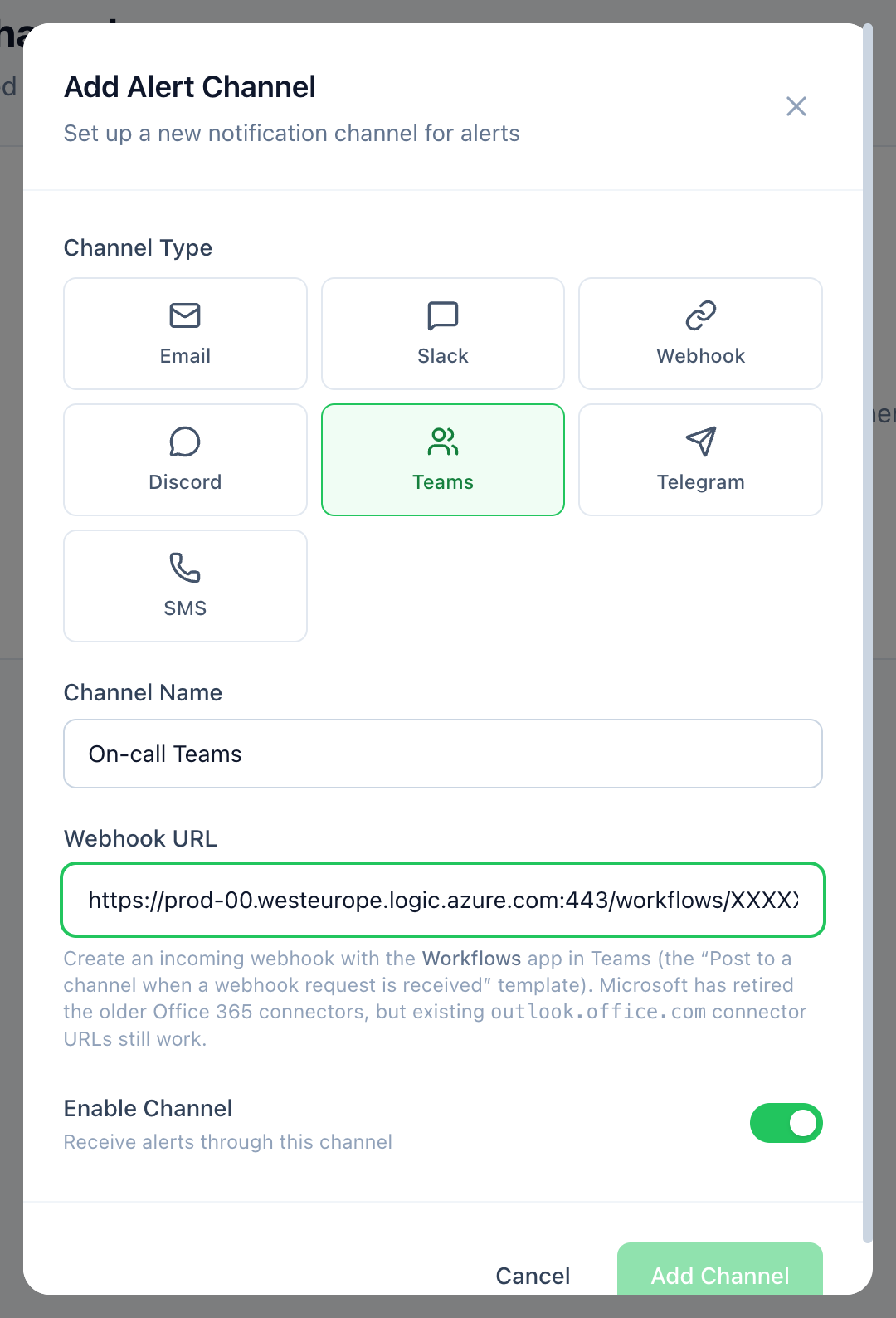Click the 'Webhook URL' label
The image size is (896, 1318).
[140, 839]
